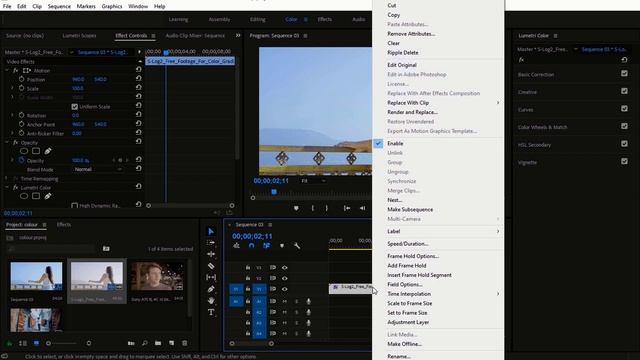Switch to Lumetri Scopes tab
This screenshot has height=360, width=640.
pos(79,36)
